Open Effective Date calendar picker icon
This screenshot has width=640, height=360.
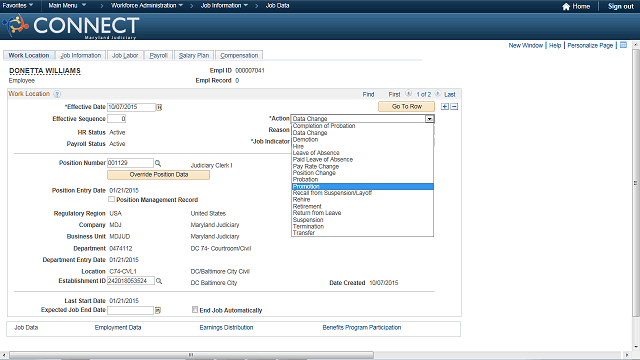[159, 107]
